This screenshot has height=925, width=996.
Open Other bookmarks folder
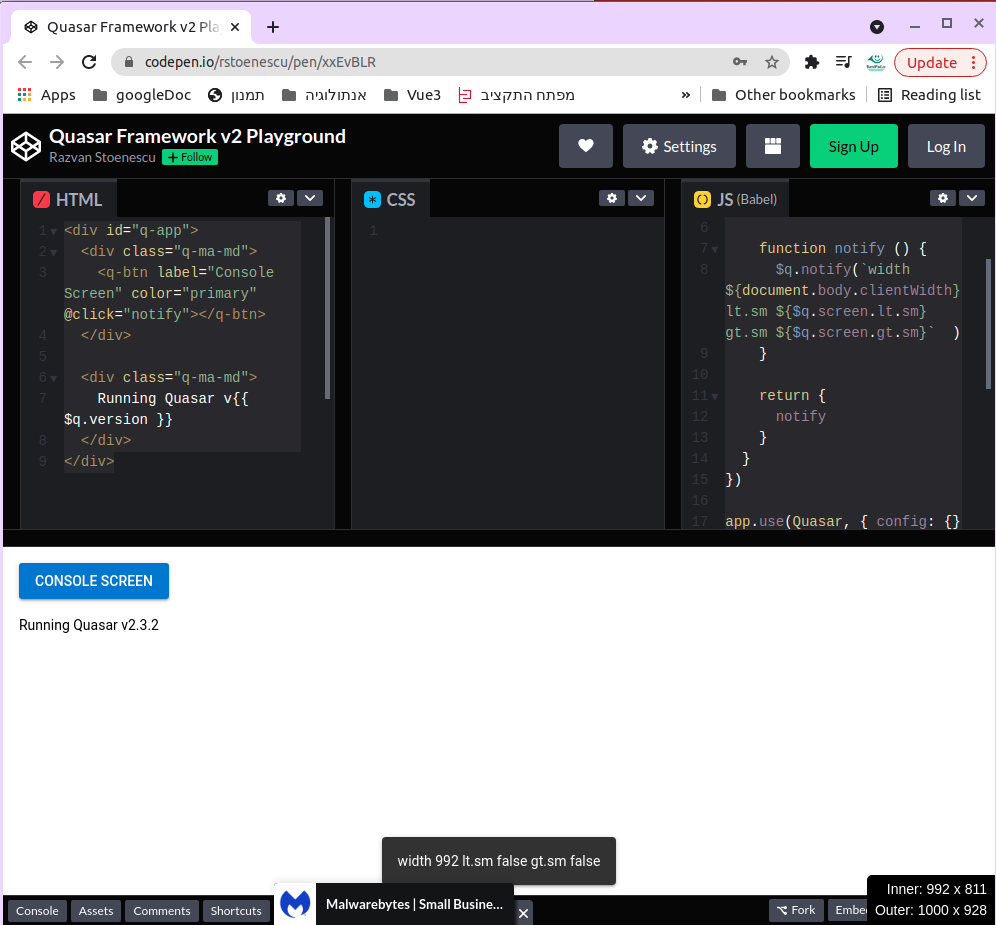784,95
